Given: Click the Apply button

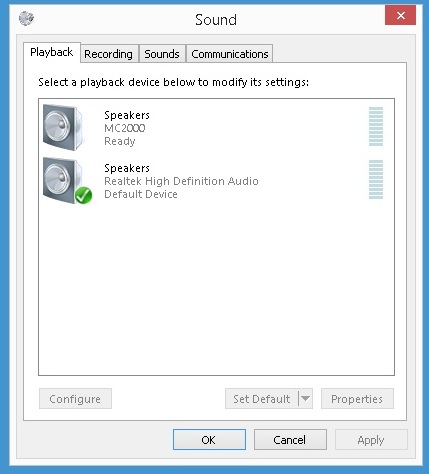Looking at the screenshot, I should 371,440.
